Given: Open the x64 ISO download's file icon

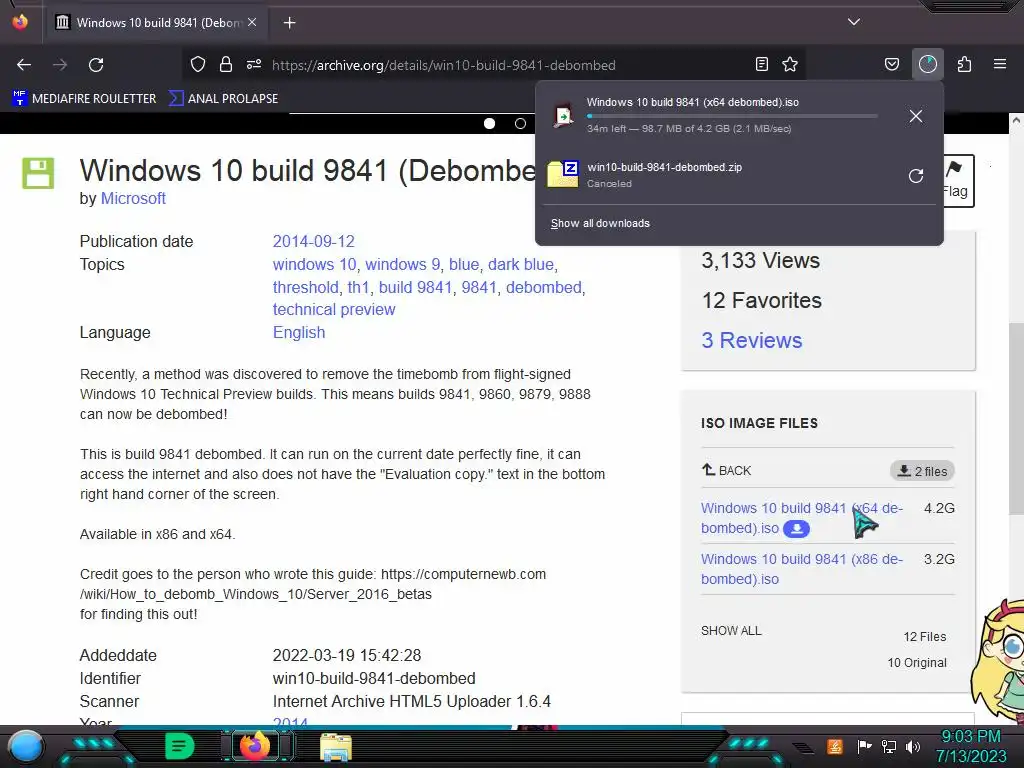Looking at the screenshot, I should [563, 116].
